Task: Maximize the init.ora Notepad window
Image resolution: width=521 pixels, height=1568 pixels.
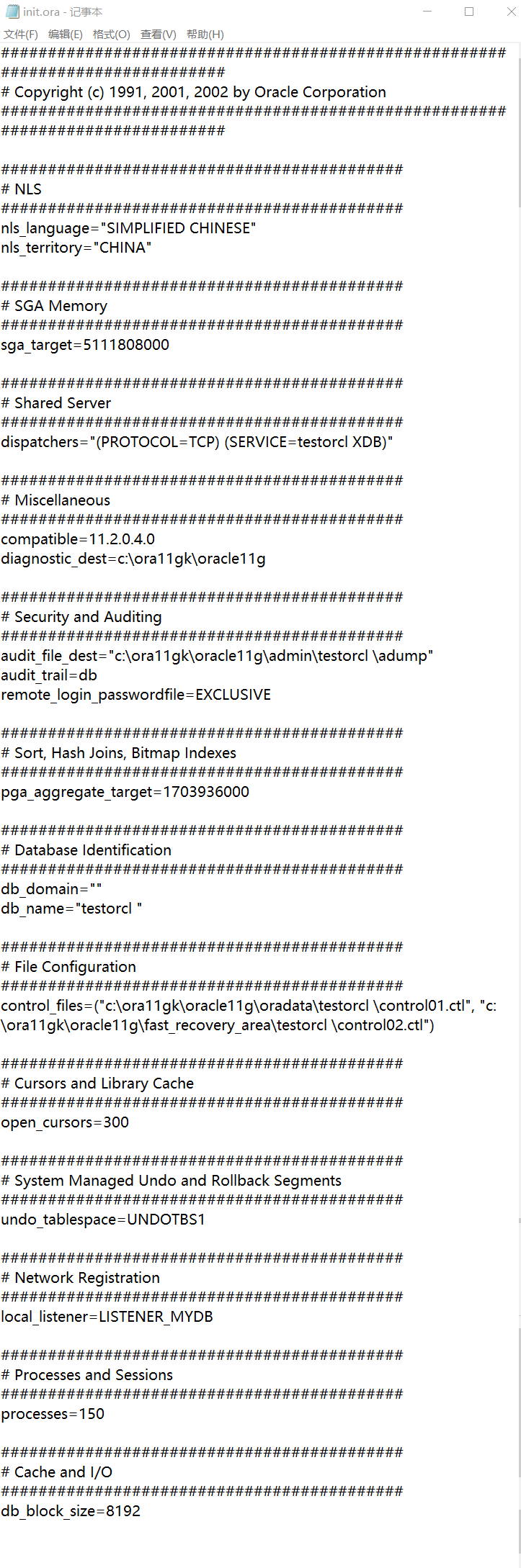Action: tap(469, 12)
